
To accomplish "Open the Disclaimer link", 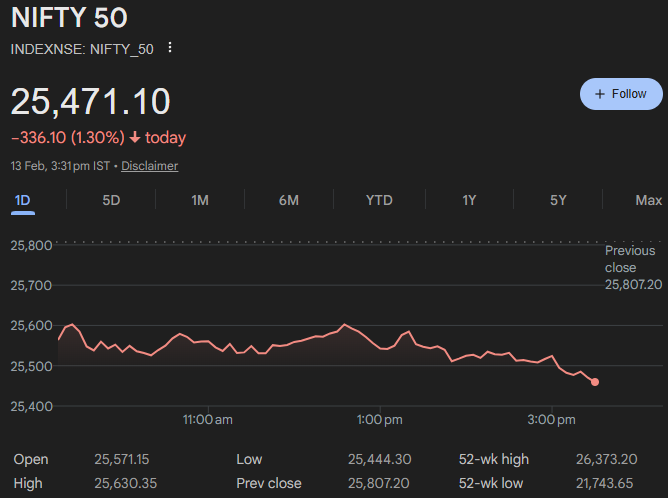I will coord(149,166).
